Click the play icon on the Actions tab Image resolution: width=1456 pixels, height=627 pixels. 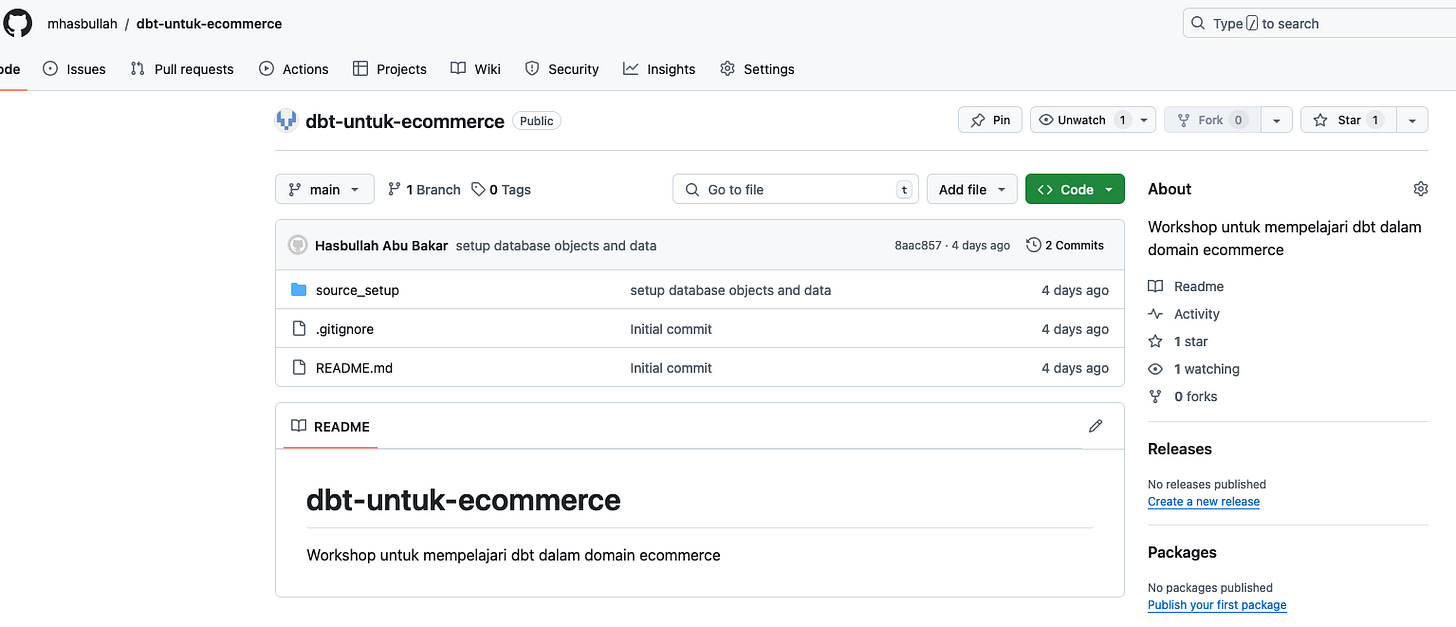click(266, 69)
